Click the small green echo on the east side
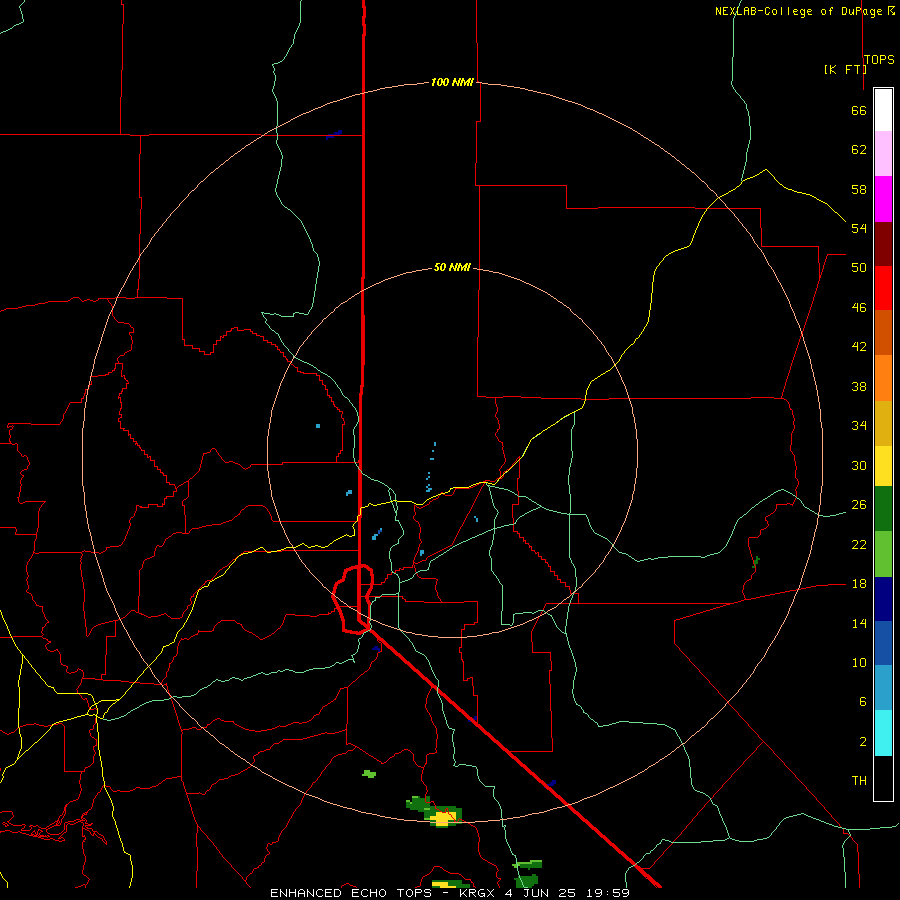This screenshot has width=900, height=900. 757,561
